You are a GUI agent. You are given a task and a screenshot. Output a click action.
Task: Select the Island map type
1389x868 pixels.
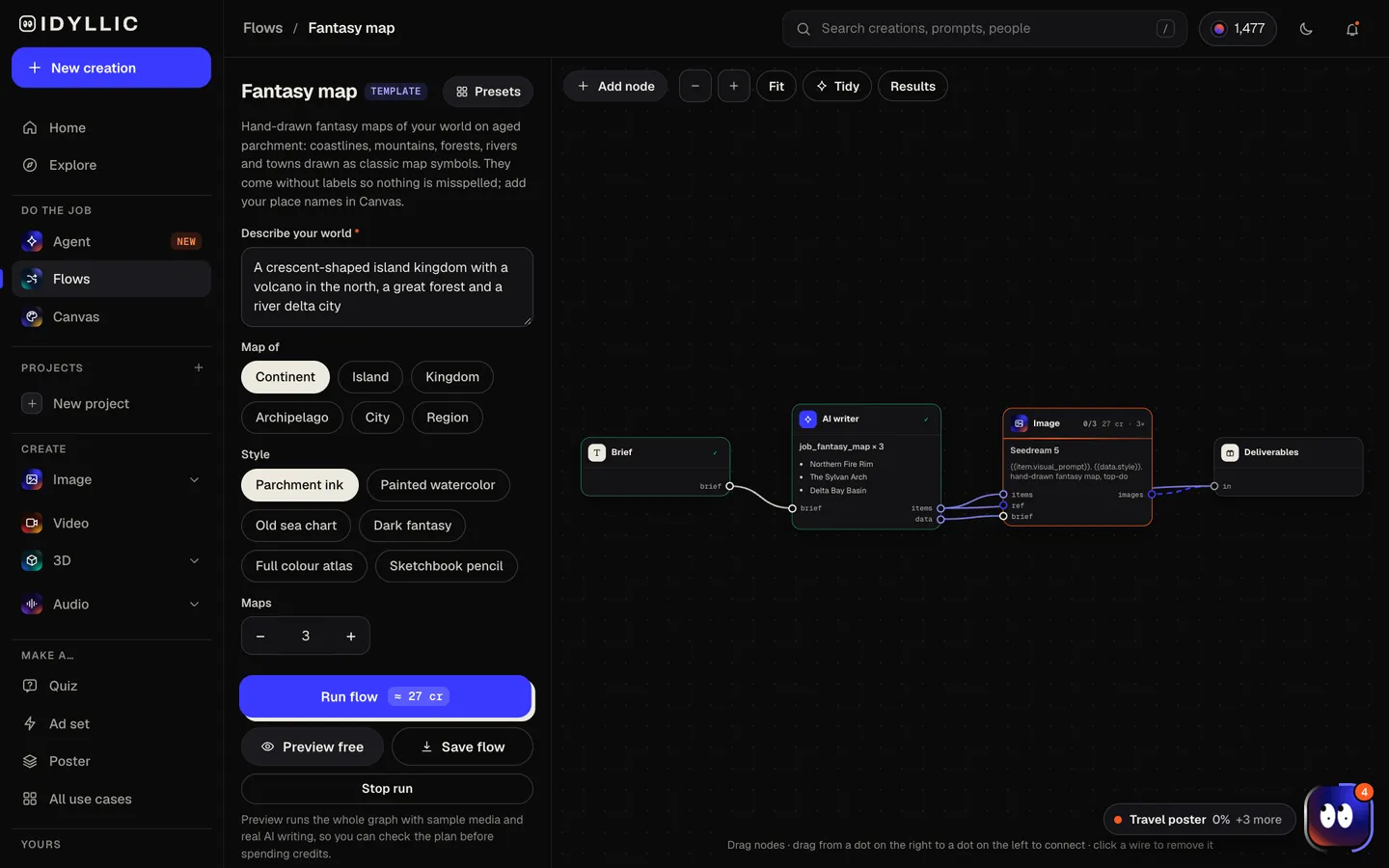click(x=370, y=377)
